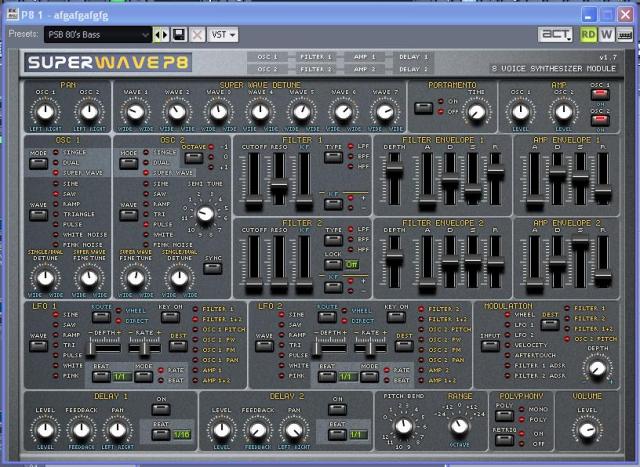
Task: Toggle Delay 2 ON button
Action: pyautogui.click(x=337, y=409)
